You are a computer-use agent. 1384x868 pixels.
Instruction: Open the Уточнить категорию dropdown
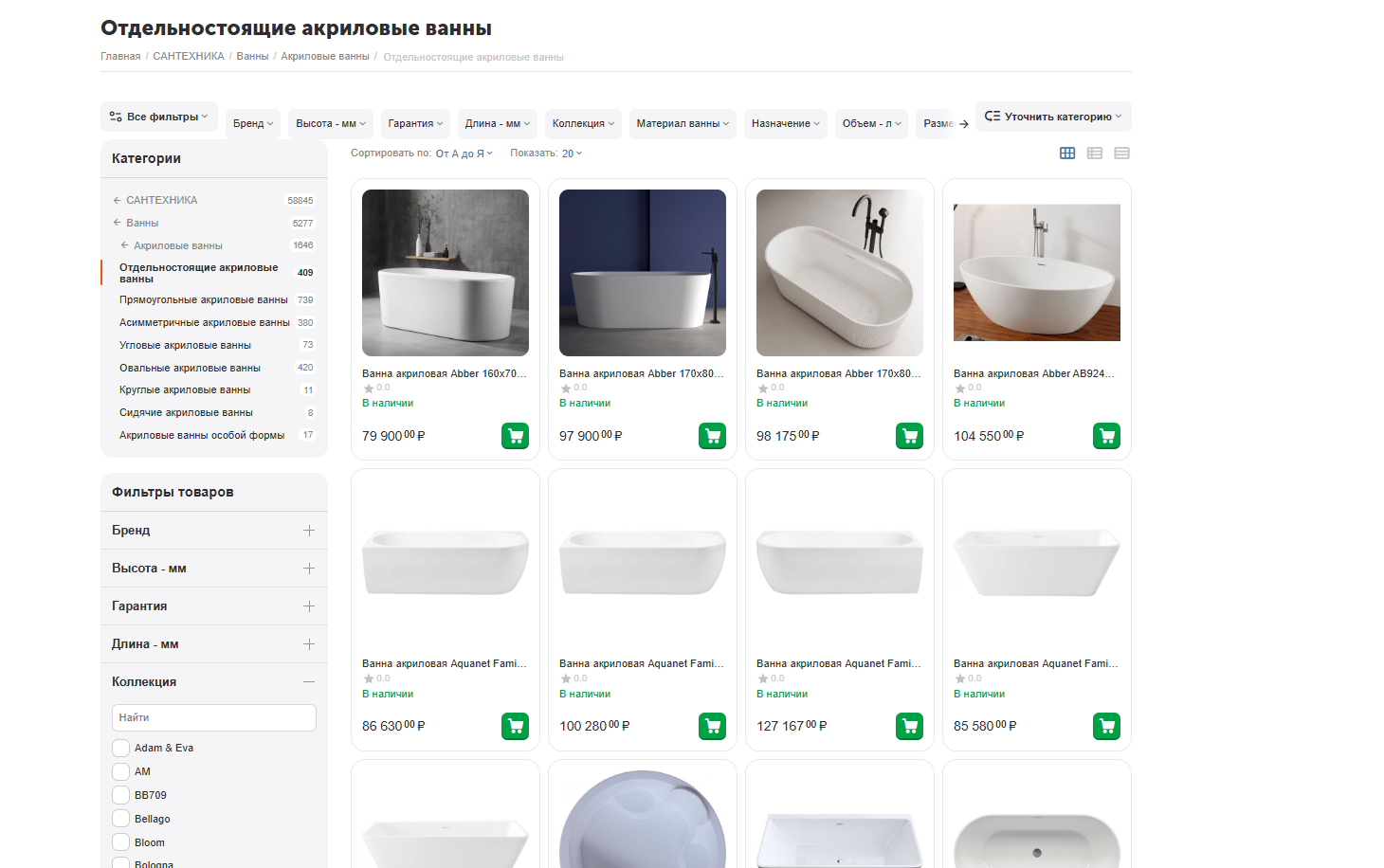click(x=1053, y=117)
